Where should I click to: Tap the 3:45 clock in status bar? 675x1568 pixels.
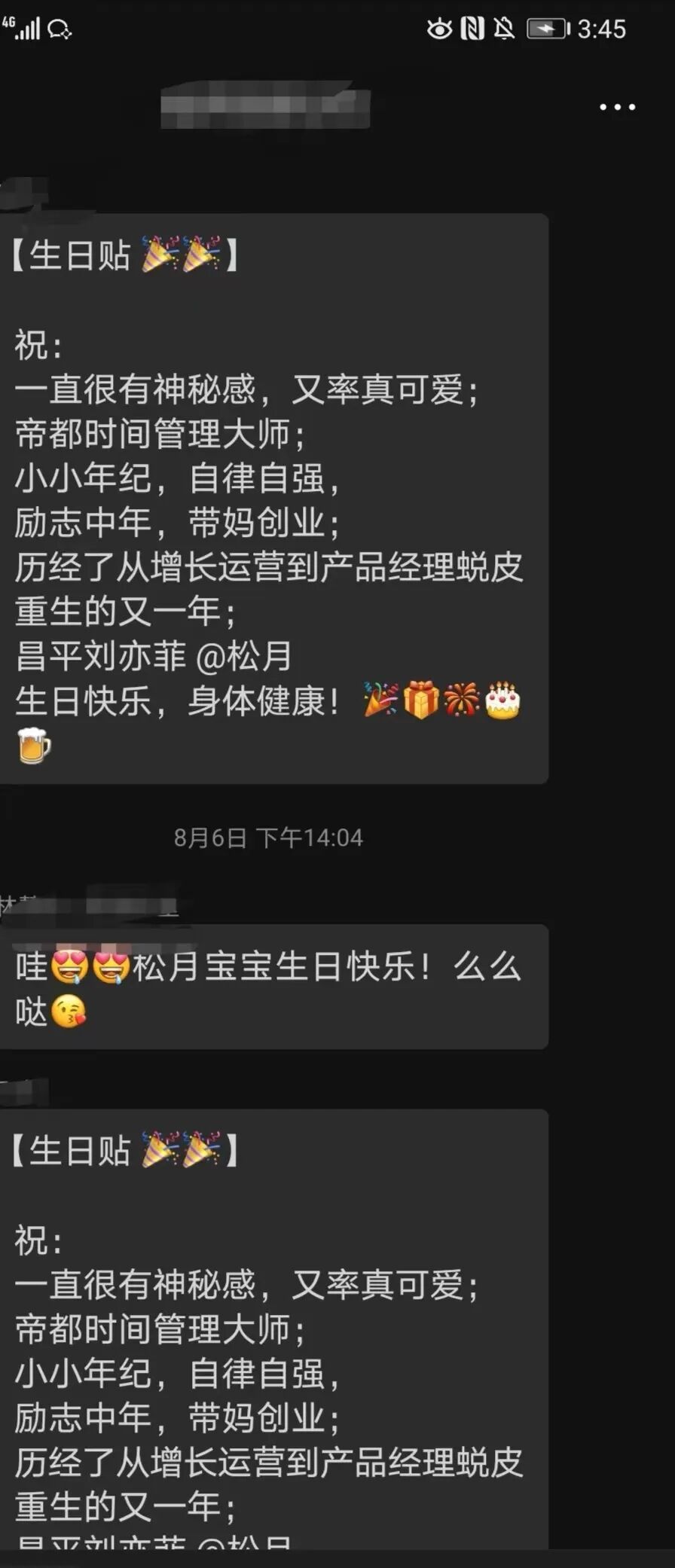[x=601, y=29]
